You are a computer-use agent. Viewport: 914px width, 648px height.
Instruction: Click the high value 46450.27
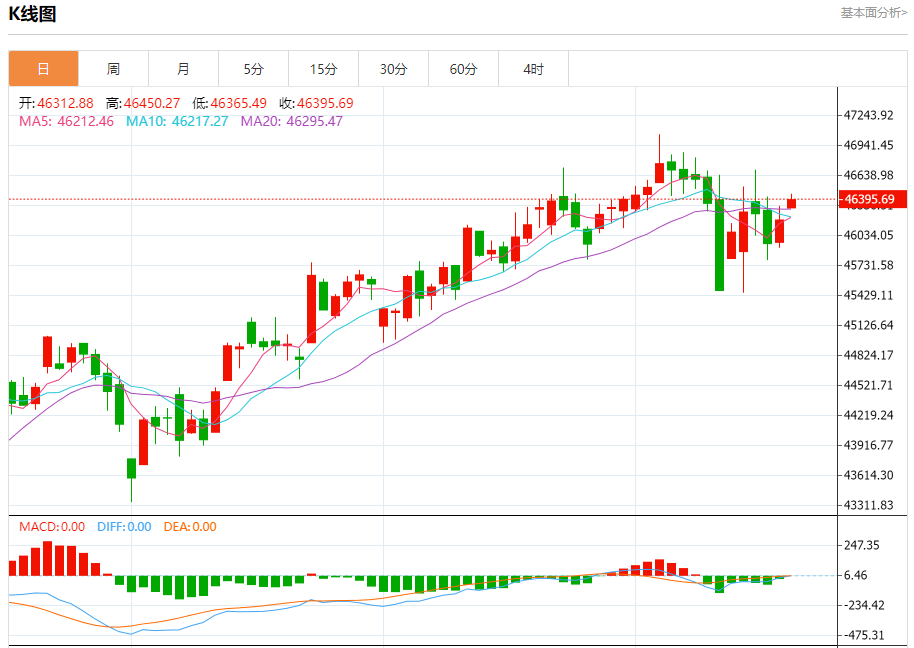[x=152, y=103]
